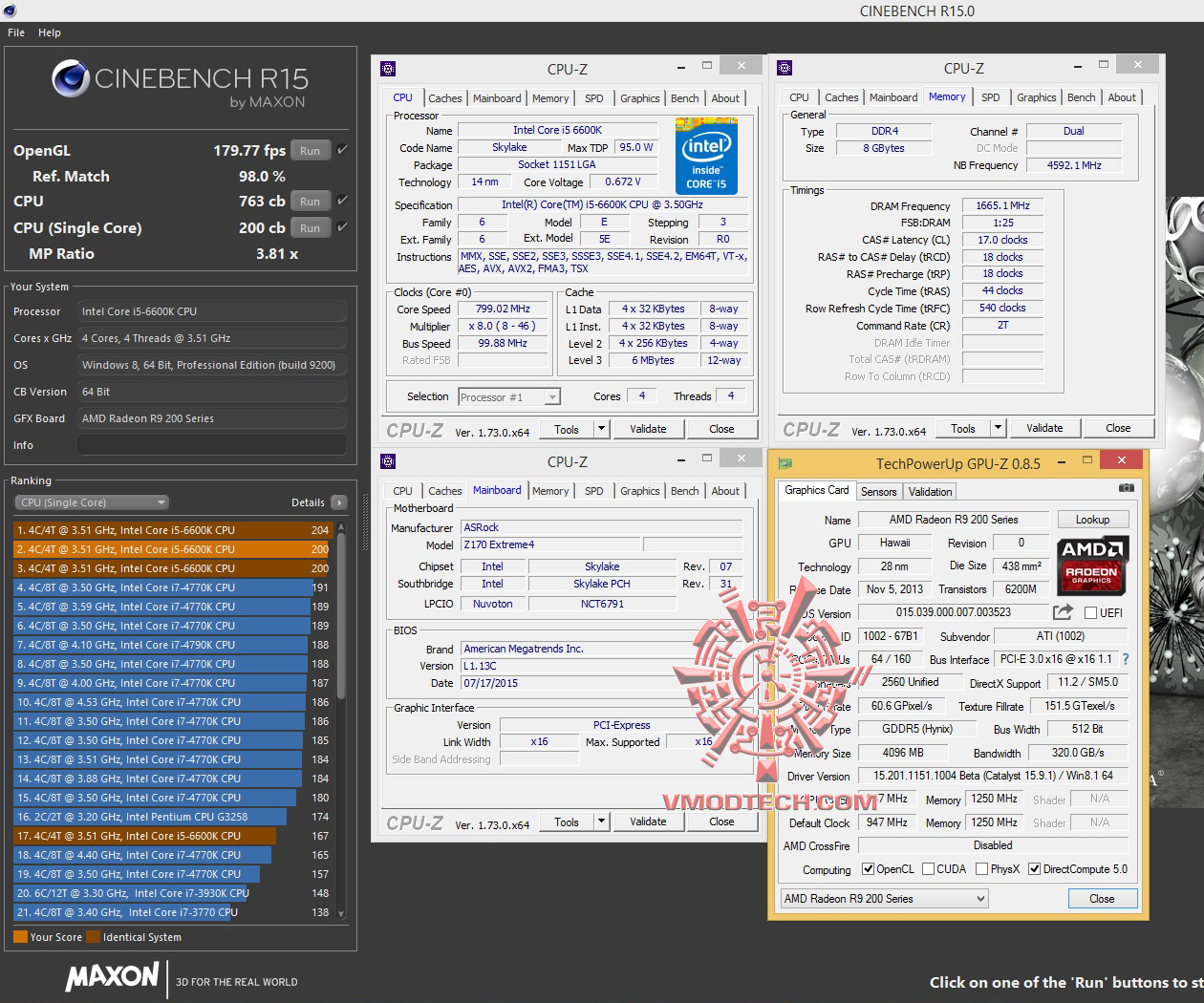The height and width of the screenshot is (1003, 1204).
Task: Toggle the OpenGL test checkmark
Action: coord(342,150)
